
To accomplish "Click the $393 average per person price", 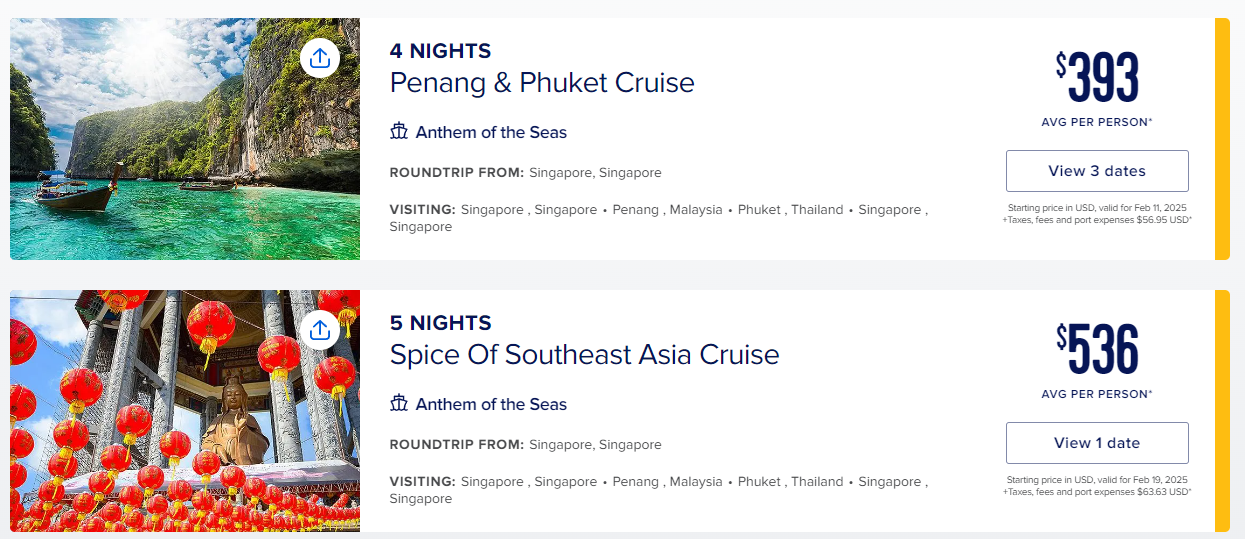I will coord(1097,79).
